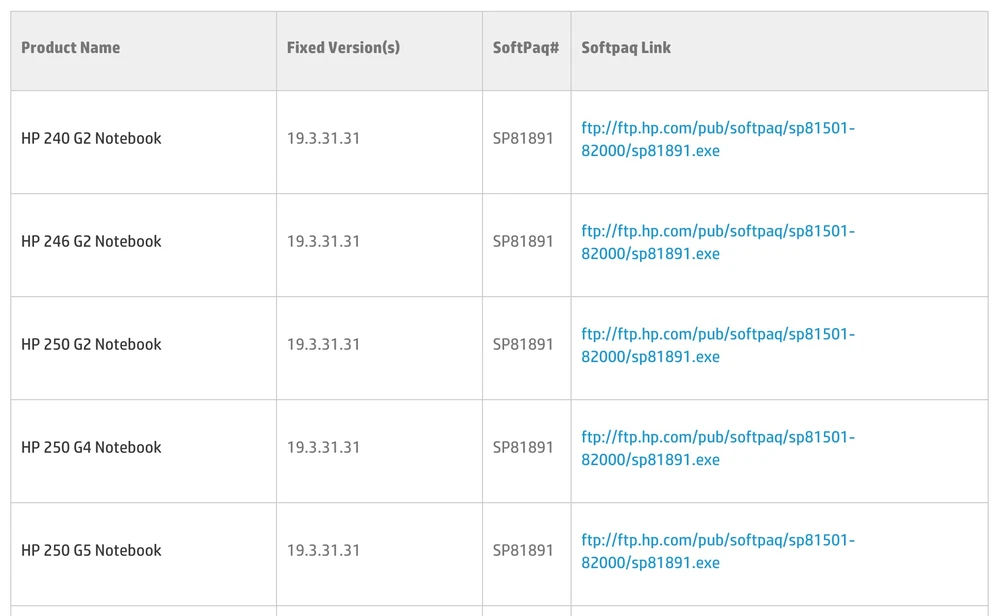
Task: Click the fixed version in HP 250 G2 row
Action: click(323, 345)
